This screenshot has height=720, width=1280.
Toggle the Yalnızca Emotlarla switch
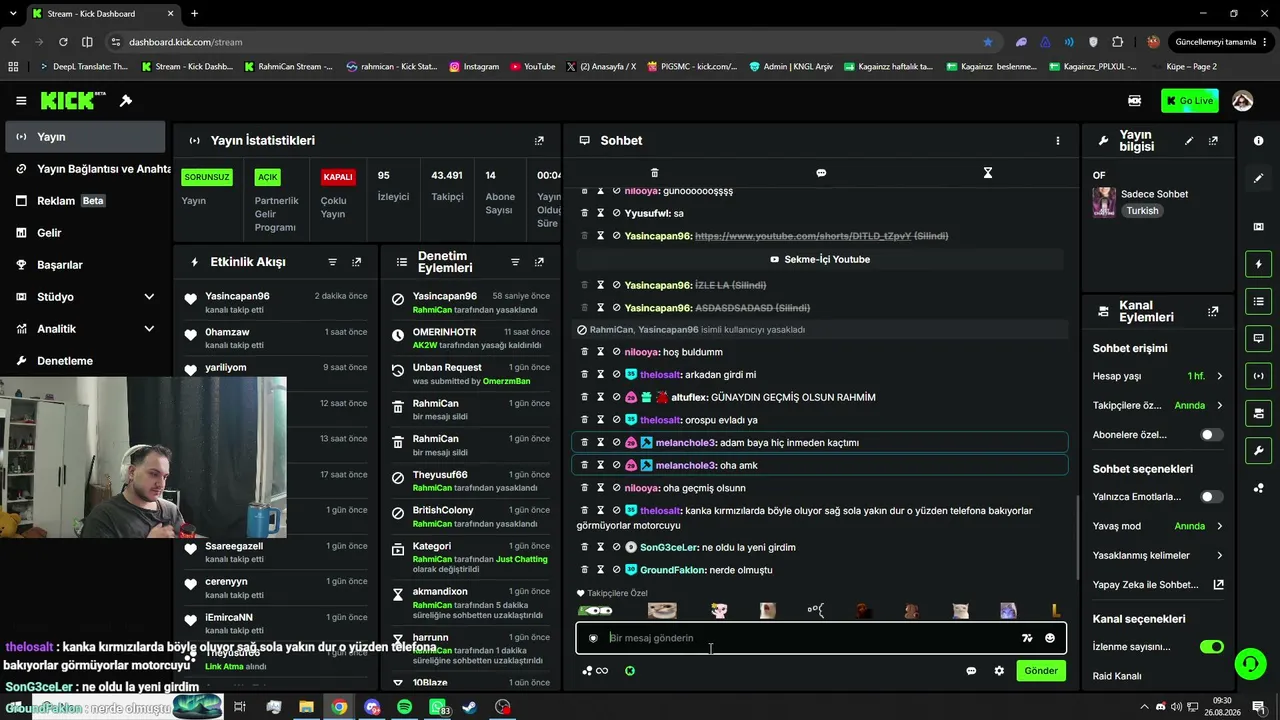(x=1211, y=497)
